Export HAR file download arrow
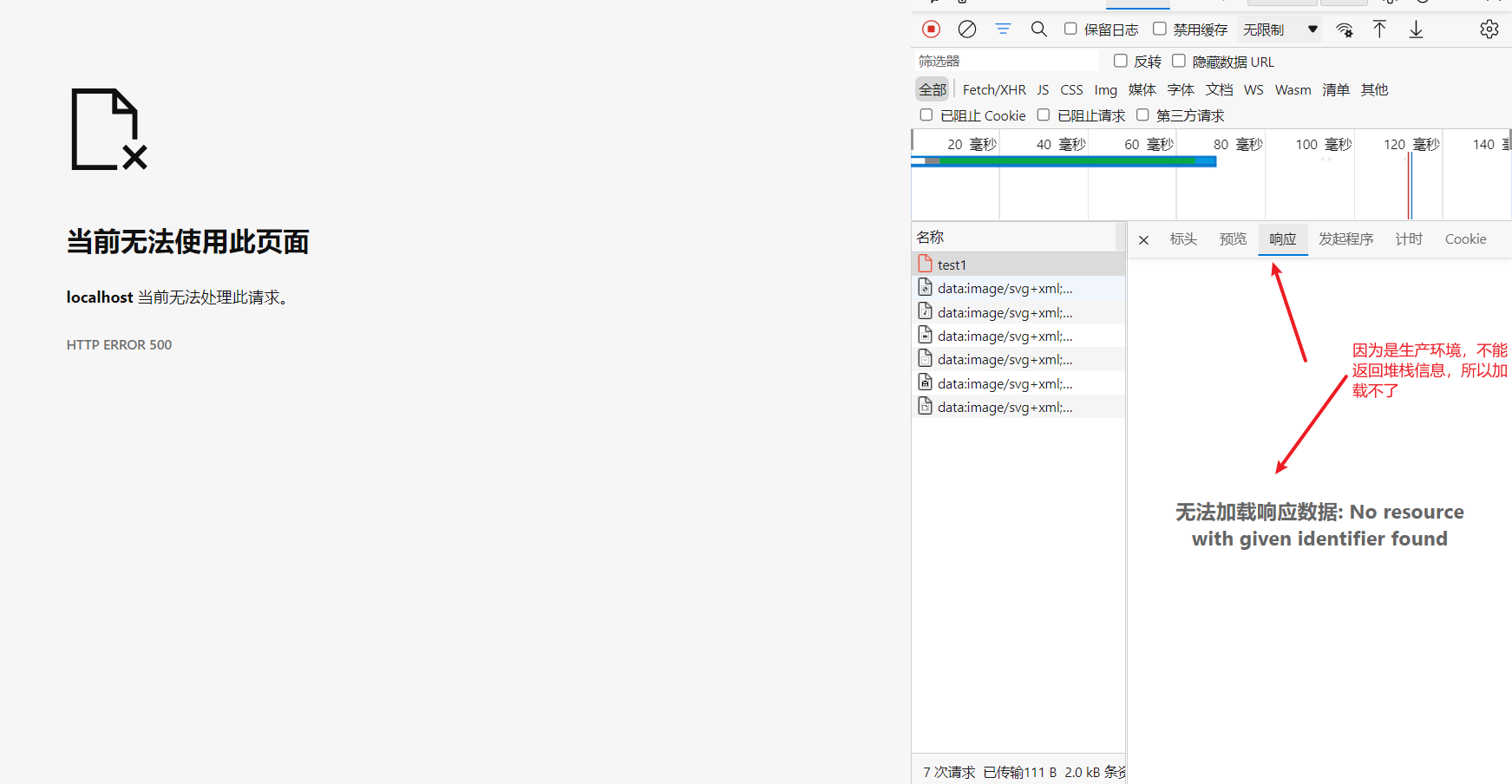The height and width of the screenshot is (784, 1512). tap(1416, 29)
